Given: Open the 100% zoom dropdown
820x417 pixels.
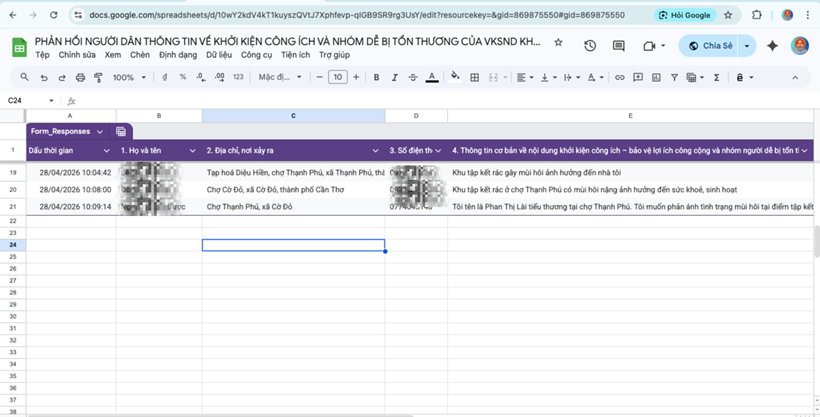Looking at the screenshot, I should [128, 77].
